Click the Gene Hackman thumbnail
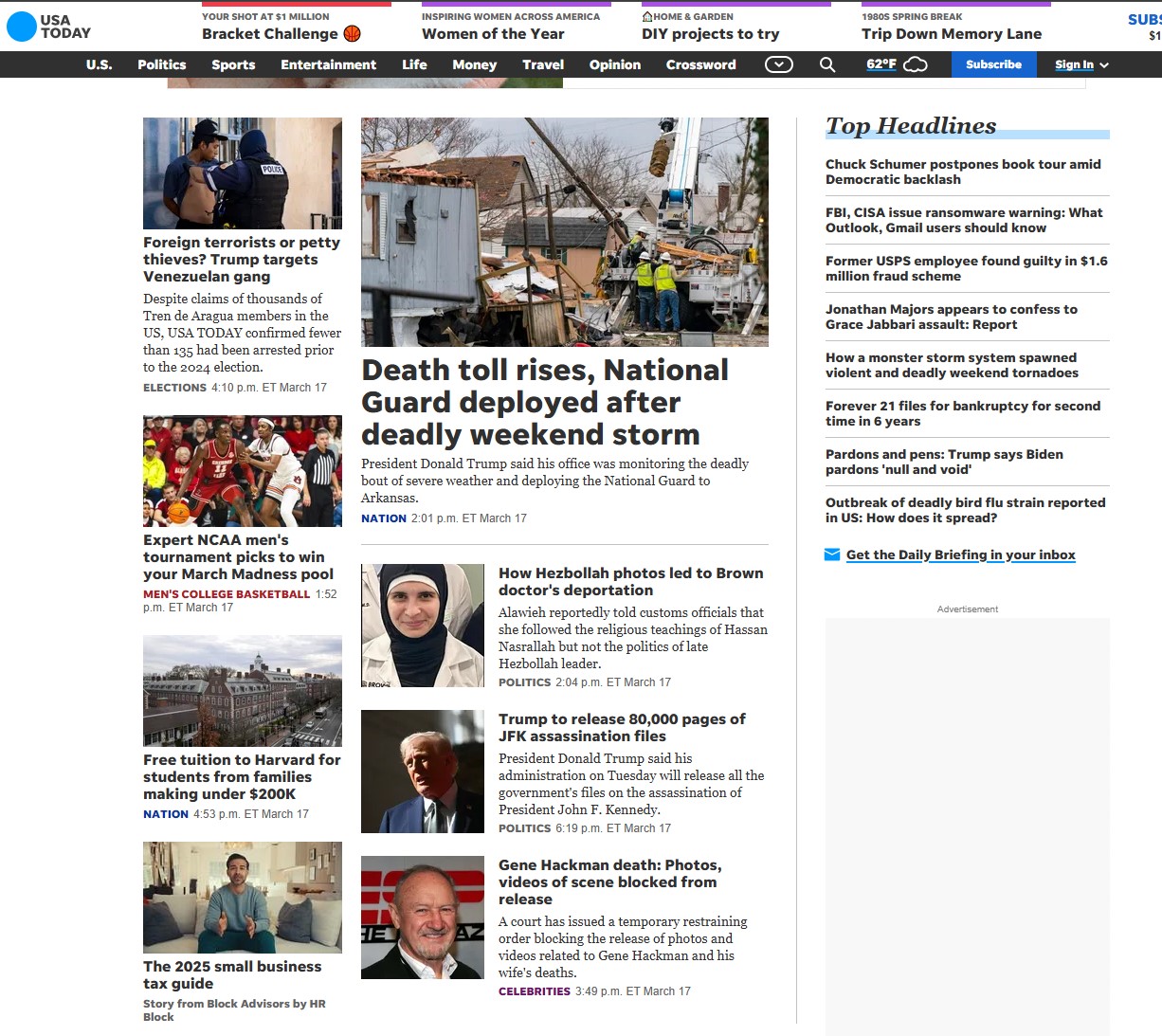The width and height of the screenshot is (1162, 1036). [423, 918]
